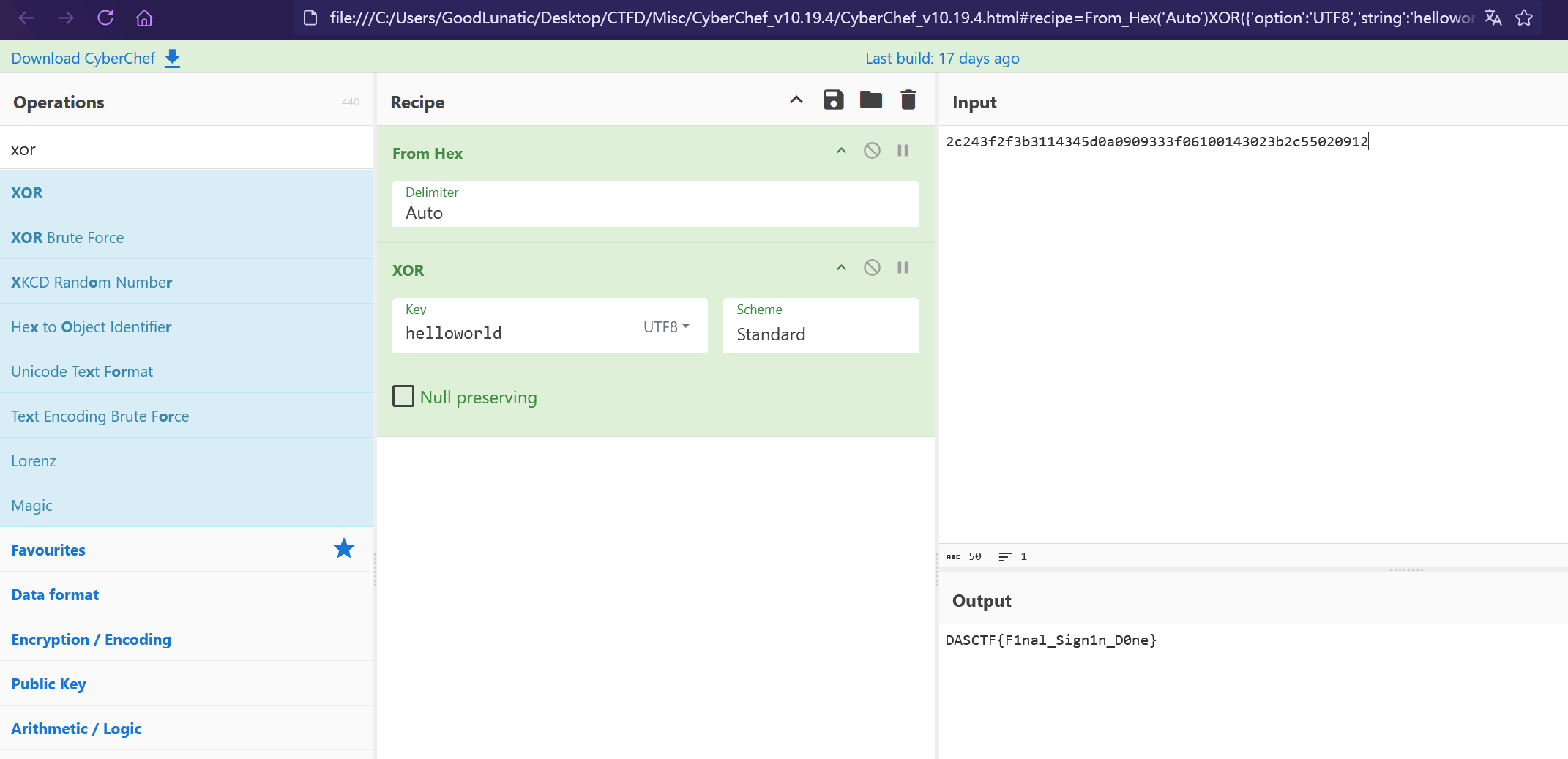Screen dimensions: 1568x759
Task: Click the Favourites star icon
Action: coord(344,548)
